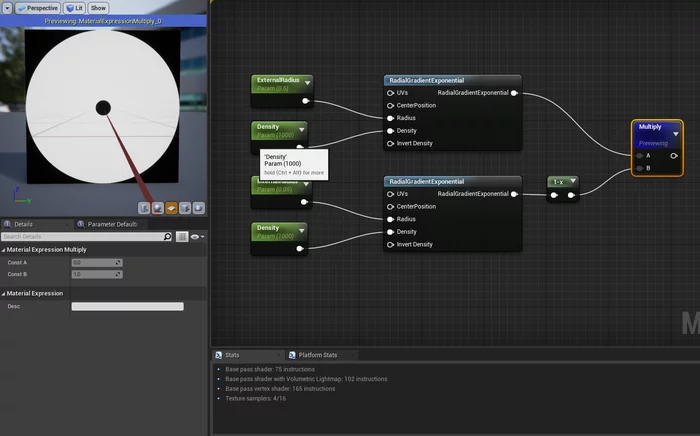Click the magnifier icon in Search Details
The image size is (700, 436).
(x=168, y=237)
